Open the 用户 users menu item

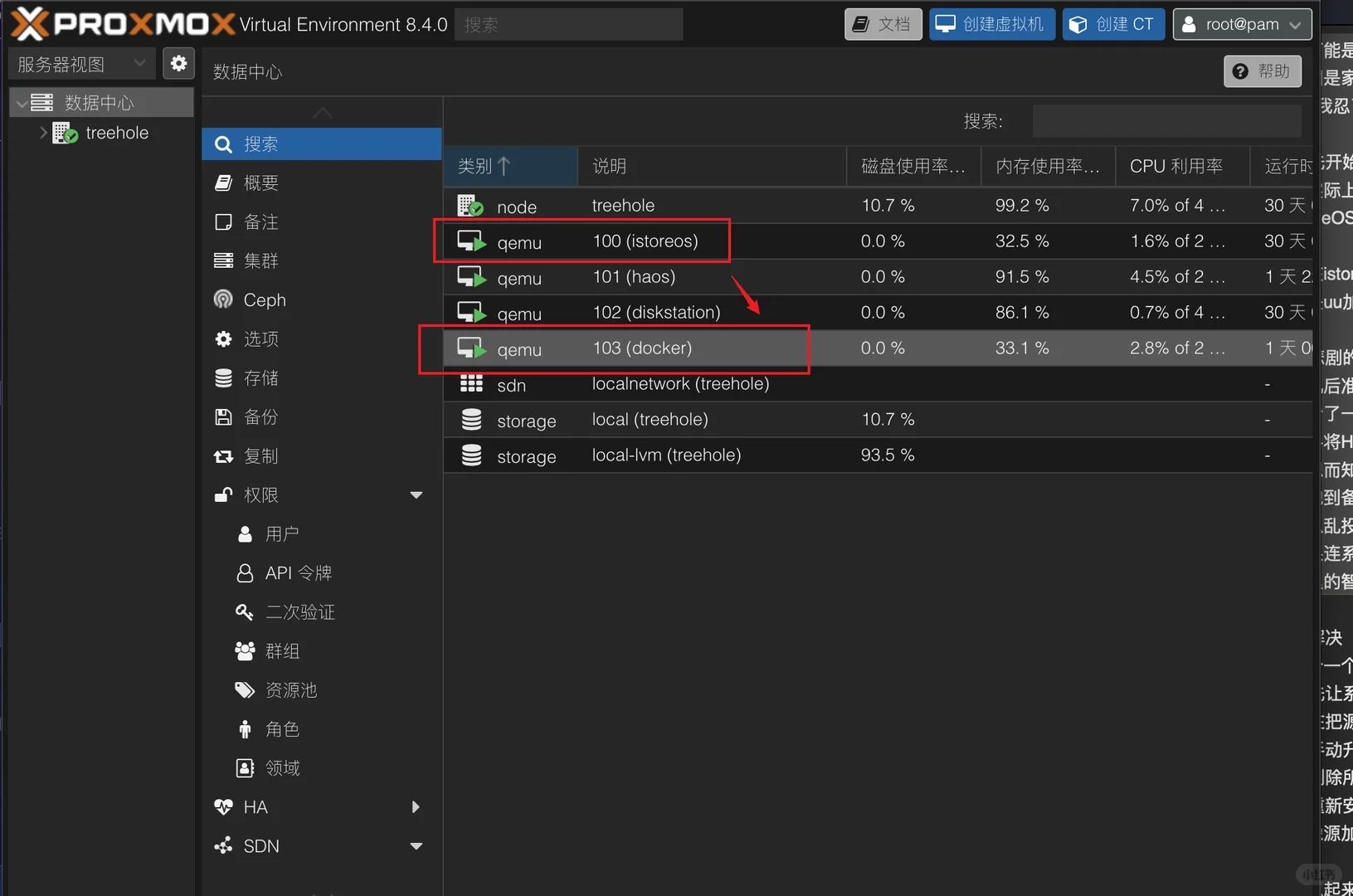tap(322, 533)
